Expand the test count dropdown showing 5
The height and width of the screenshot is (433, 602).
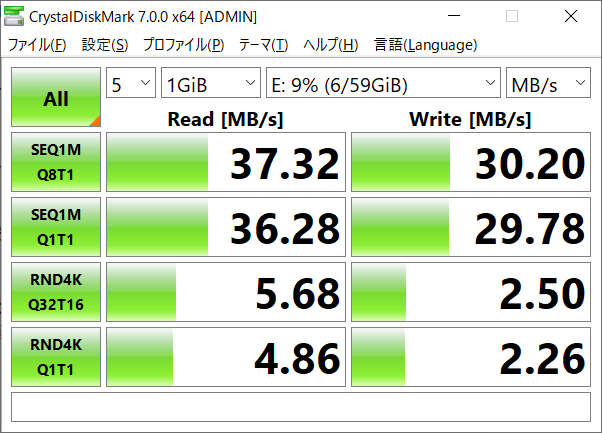click(131, 83)
